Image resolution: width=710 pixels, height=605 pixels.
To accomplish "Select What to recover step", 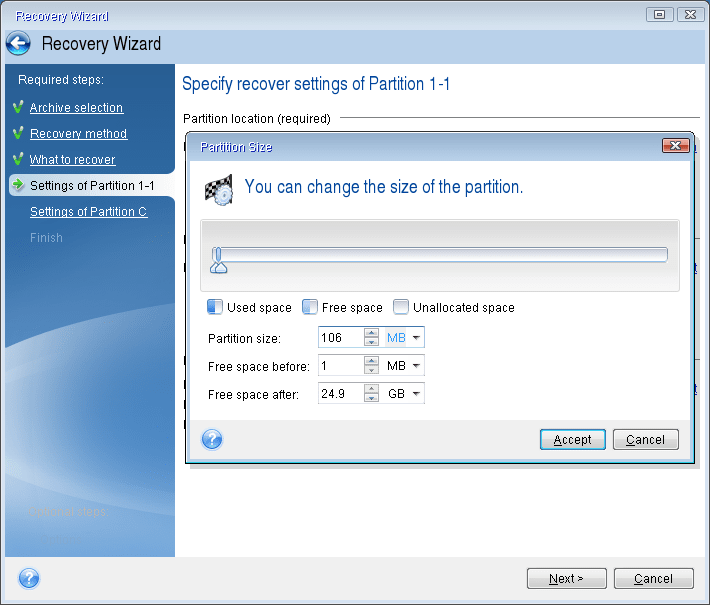I will coord(72,160).
